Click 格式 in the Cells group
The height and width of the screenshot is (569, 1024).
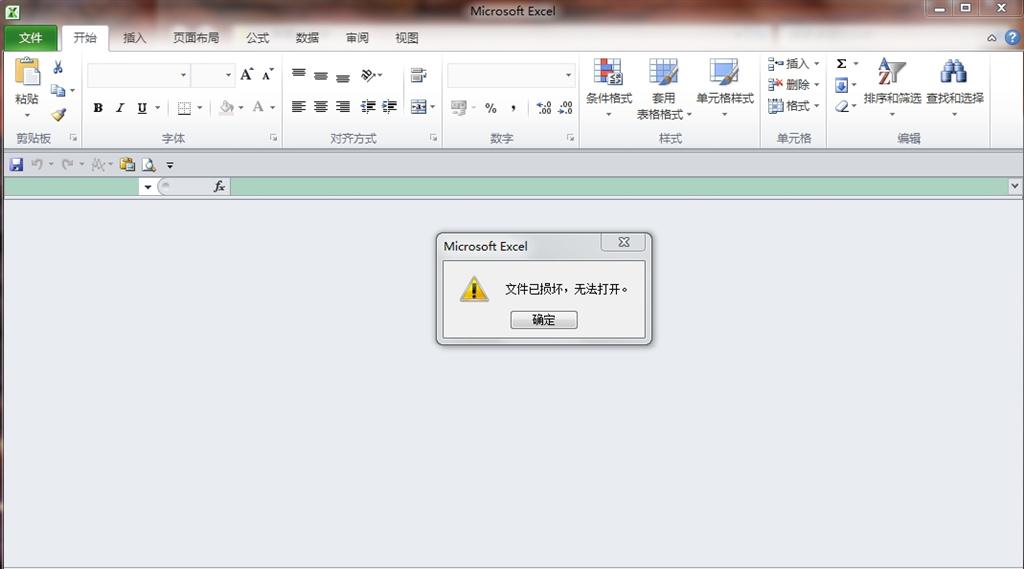(x=793, y=105)
